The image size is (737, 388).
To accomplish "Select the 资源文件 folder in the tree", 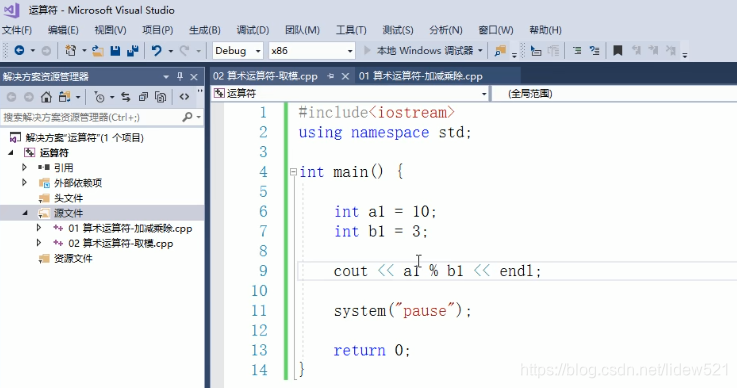I will [73, 258].
